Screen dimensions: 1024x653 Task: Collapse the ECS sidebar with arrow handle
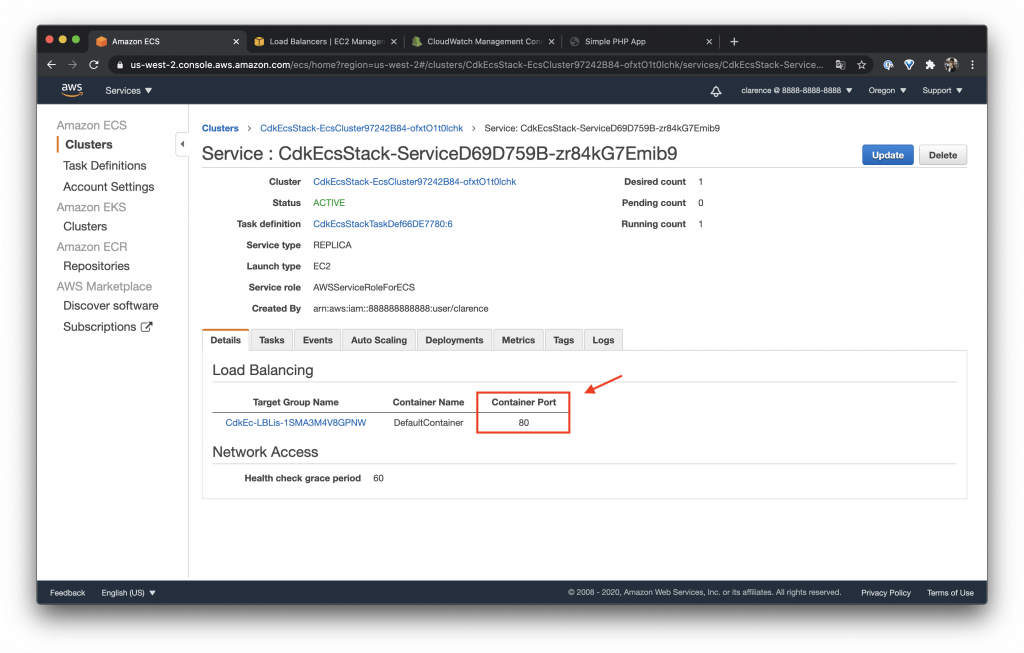click(182, 144)
